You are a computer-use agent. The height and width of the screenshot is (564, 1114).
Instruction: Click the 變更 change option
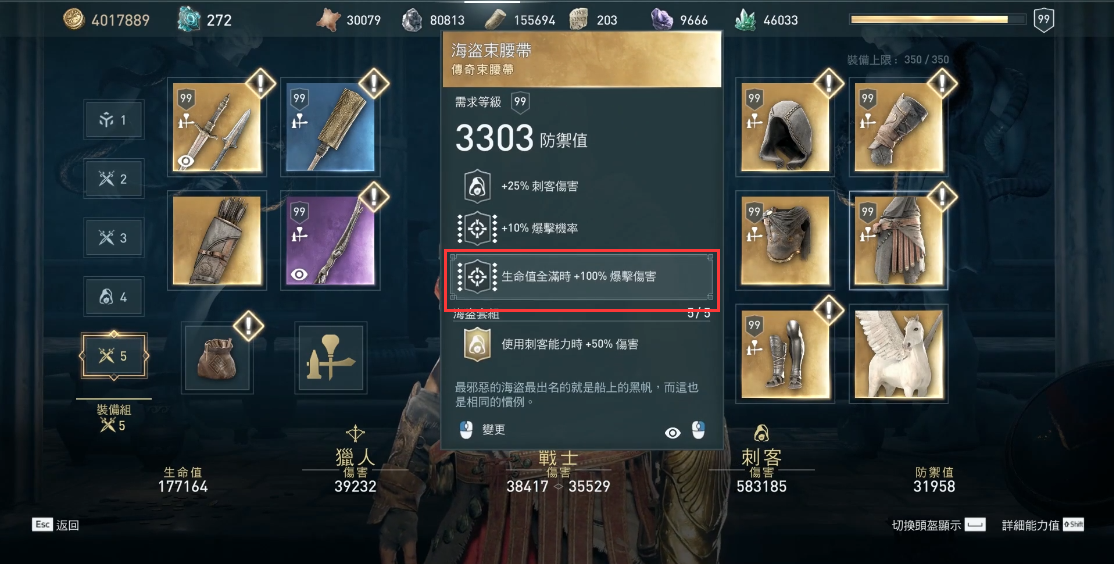[493, 430]
